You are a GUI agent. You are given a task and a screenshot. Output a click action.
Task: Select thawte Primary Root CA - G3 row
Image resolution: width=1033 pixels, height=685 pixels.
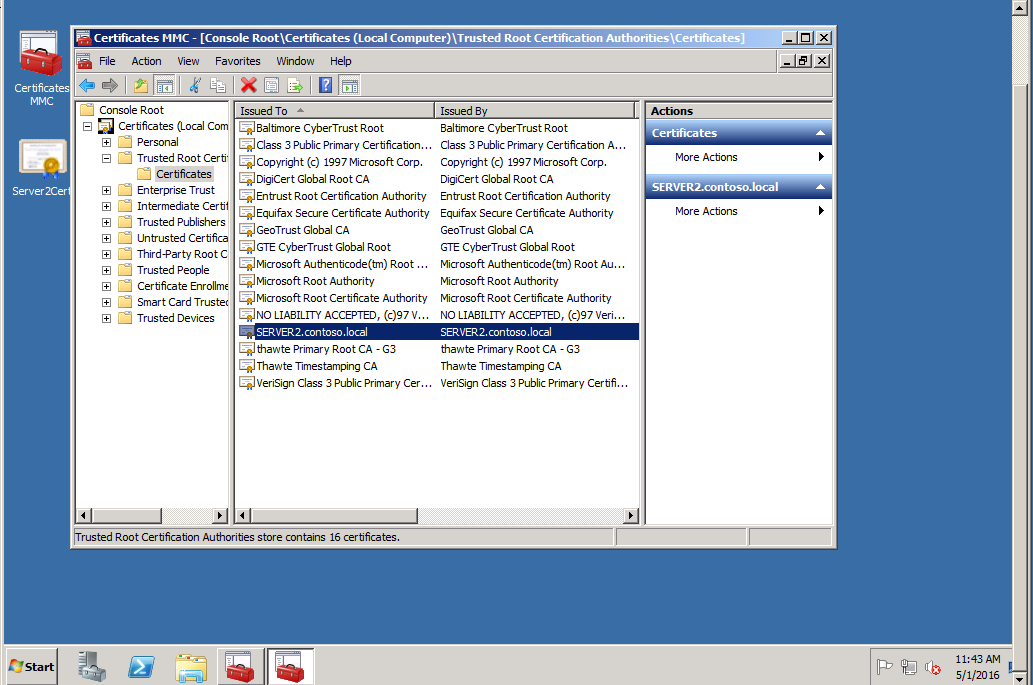coord(437,349)
